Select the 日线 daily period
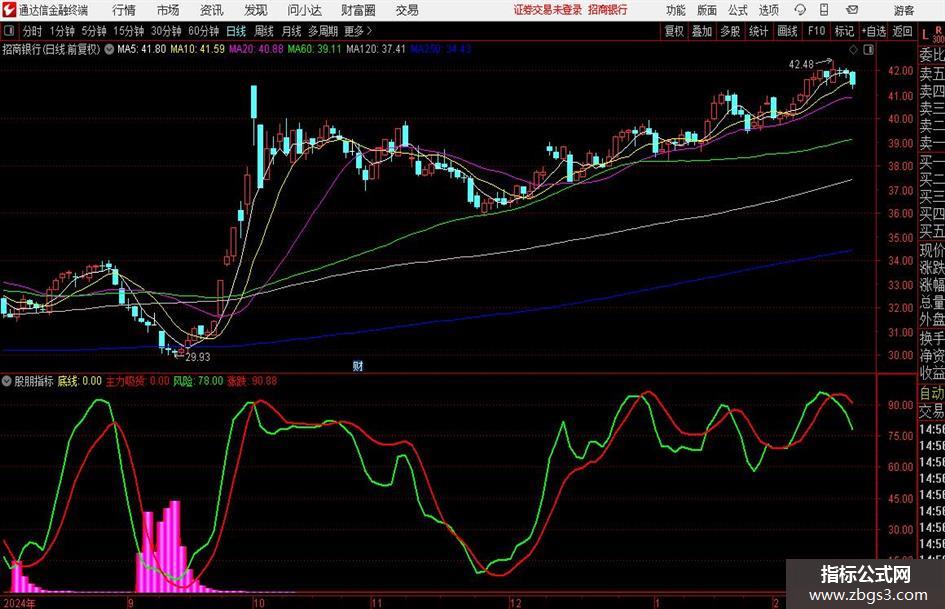 [x=236, y=31]
